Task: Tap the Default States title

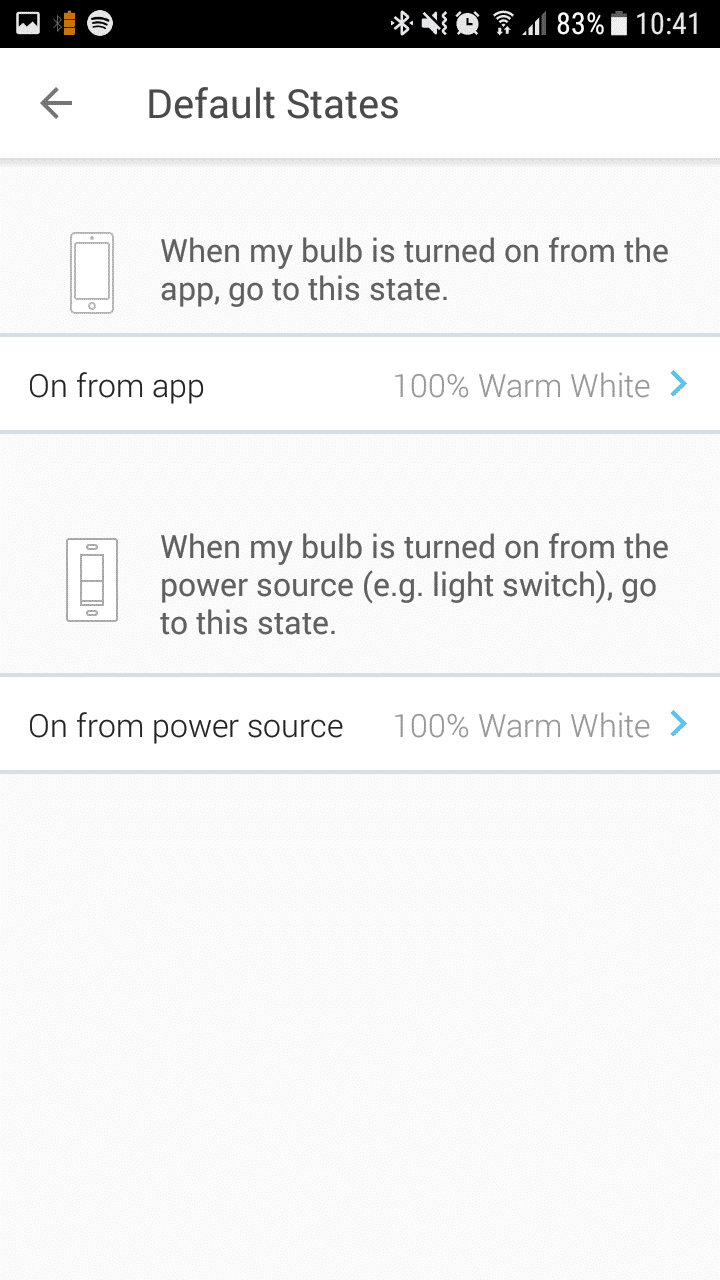Action: [273, 104]
